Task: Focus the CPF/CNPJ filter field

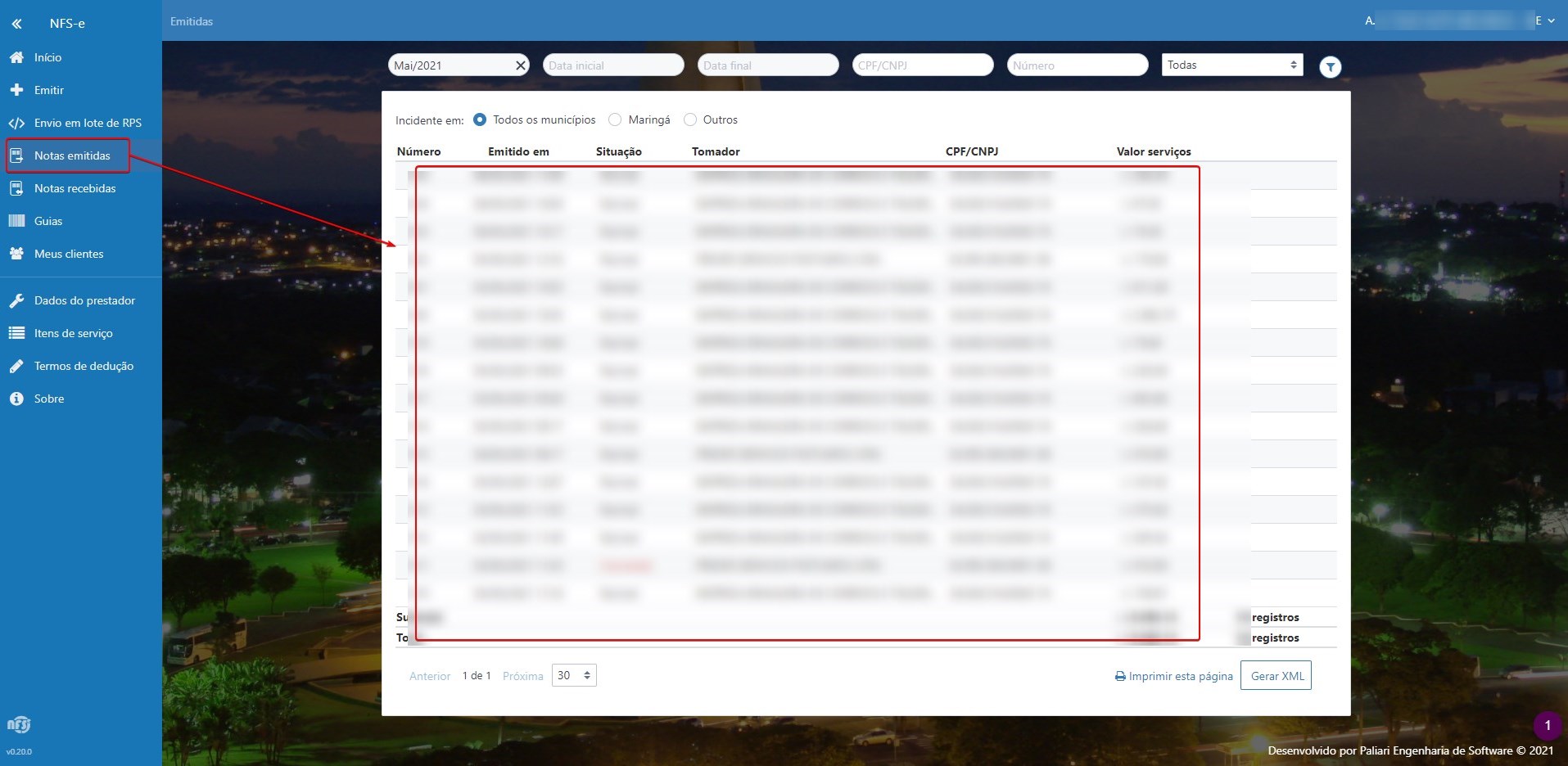Action: (922, 65)
